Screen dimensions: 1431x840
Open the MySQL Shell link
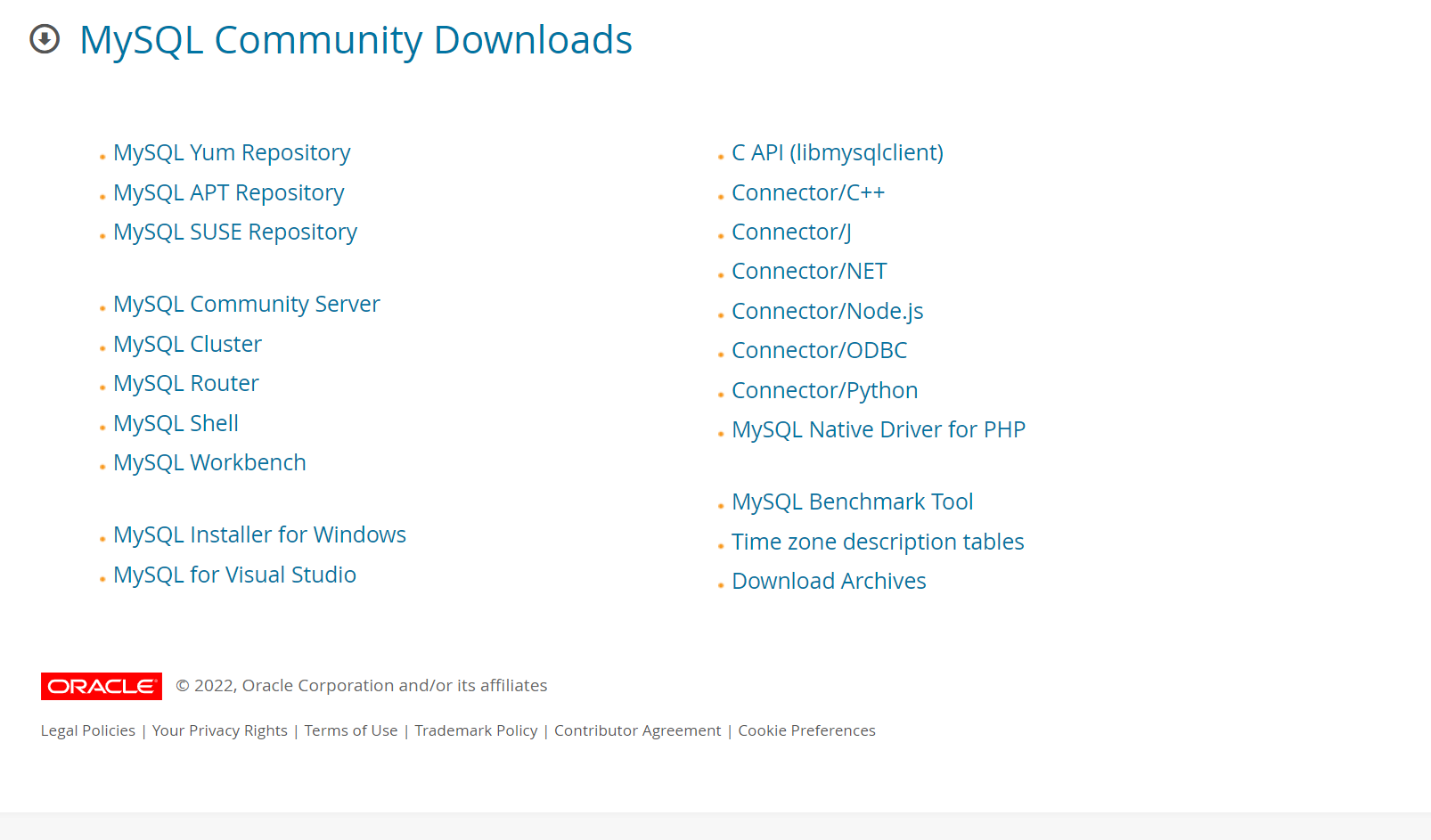[x=176, y=423]
